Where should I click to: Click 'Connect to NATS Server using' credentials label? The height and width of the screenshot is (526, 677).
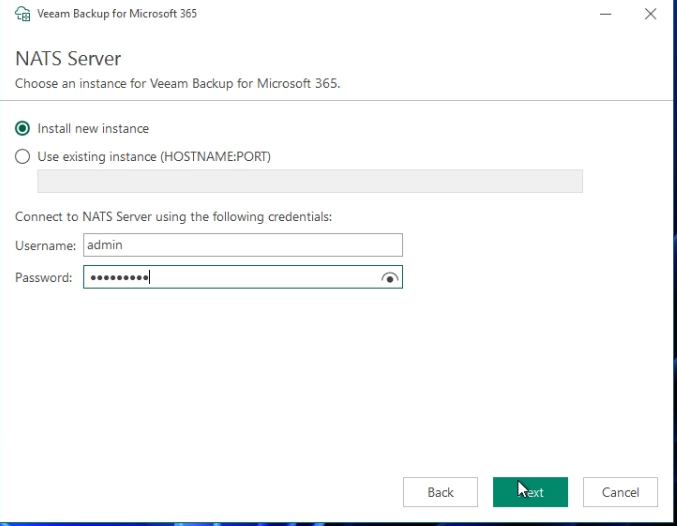tap(174, 216)
